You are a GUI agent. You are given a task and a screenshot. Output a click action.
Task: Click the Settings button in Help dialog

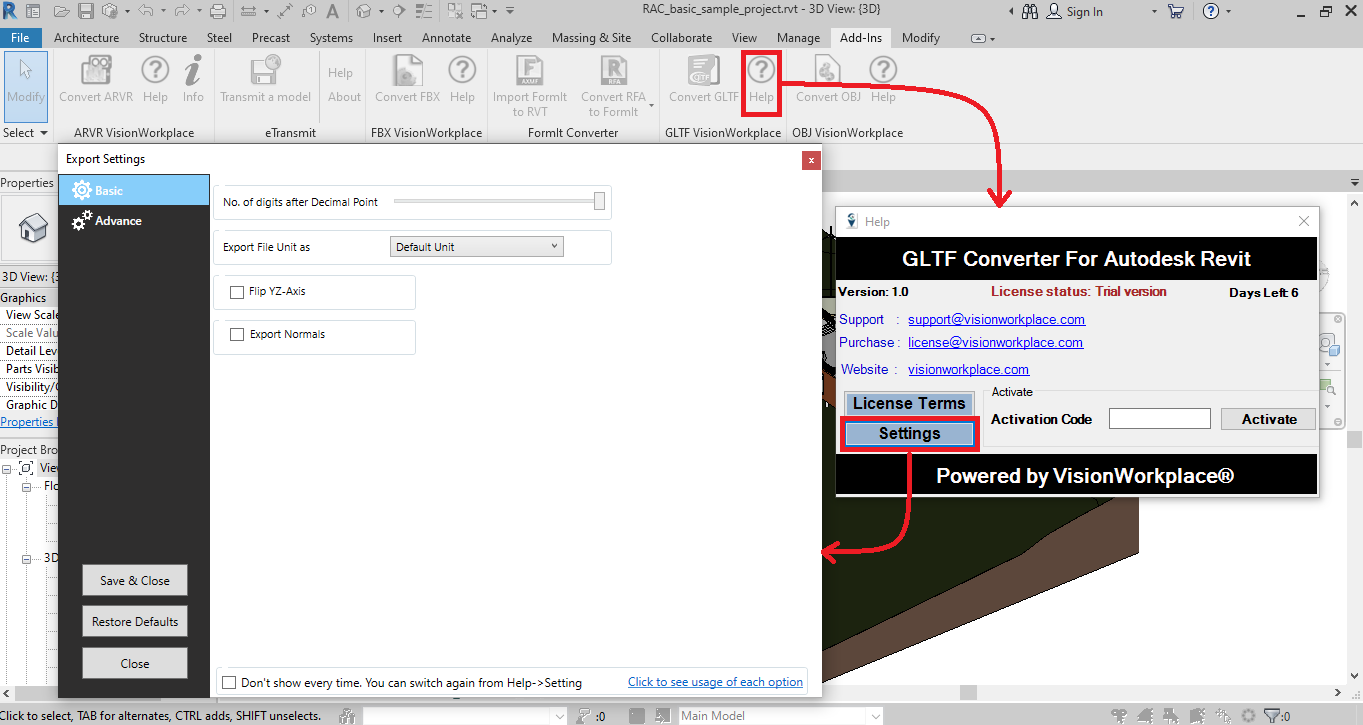point(909,434)
